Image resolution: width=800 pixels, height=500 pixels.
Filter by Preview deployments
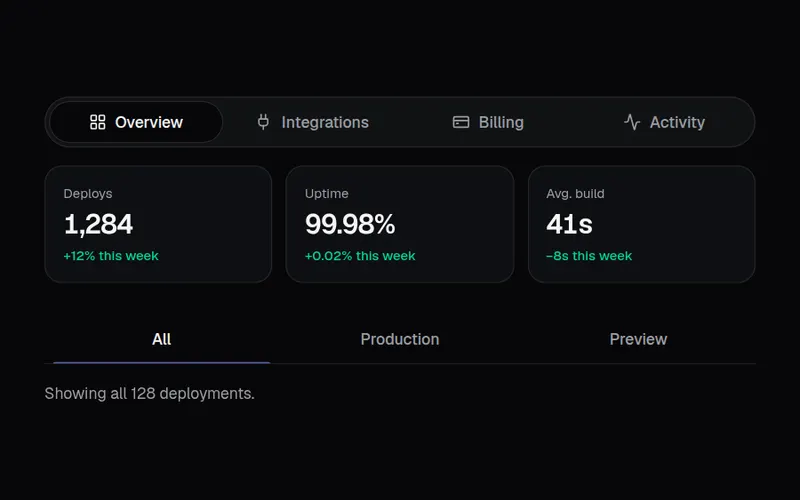tap(638, 339)
